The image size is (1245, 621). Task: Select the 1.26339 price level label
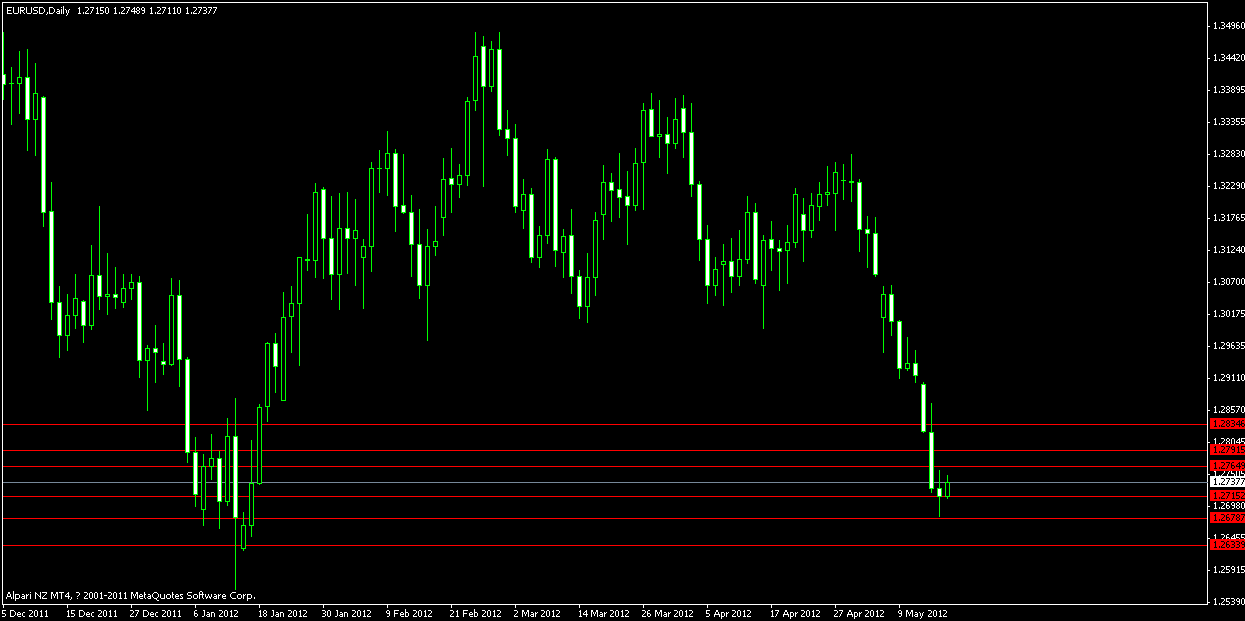[x=1227, y=545]
